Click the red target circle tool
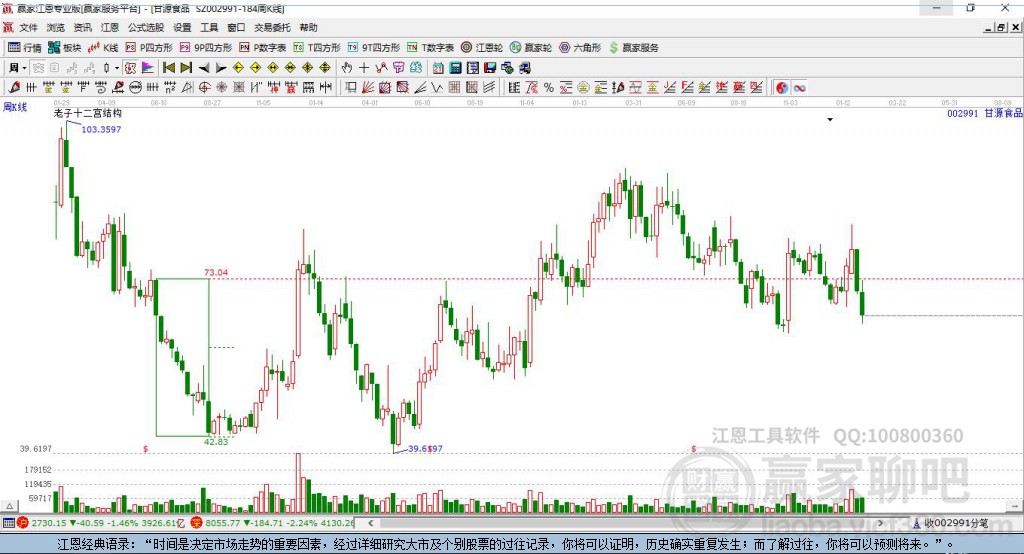This screenshot has width=1024, height=554. point(204,88)
